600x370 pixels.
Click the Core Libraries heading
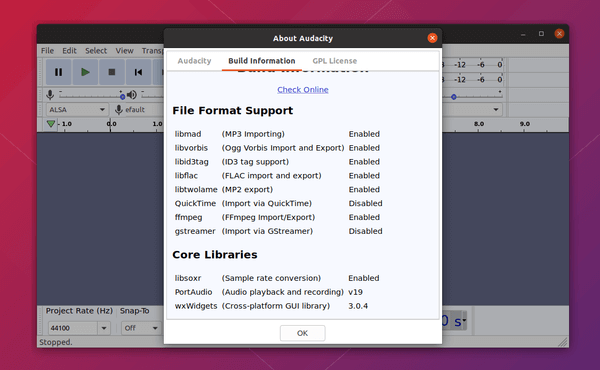215,254
